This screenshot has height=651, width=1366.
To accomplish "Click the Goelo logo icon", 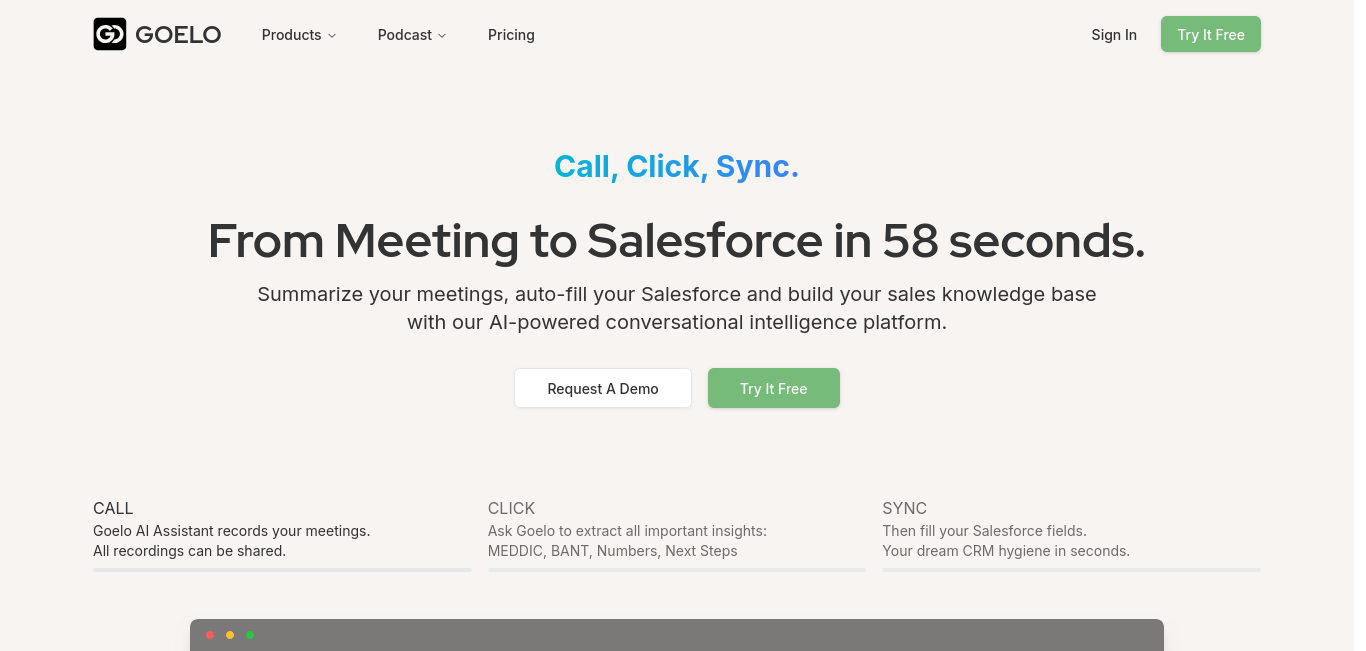I will coord(110,35).
